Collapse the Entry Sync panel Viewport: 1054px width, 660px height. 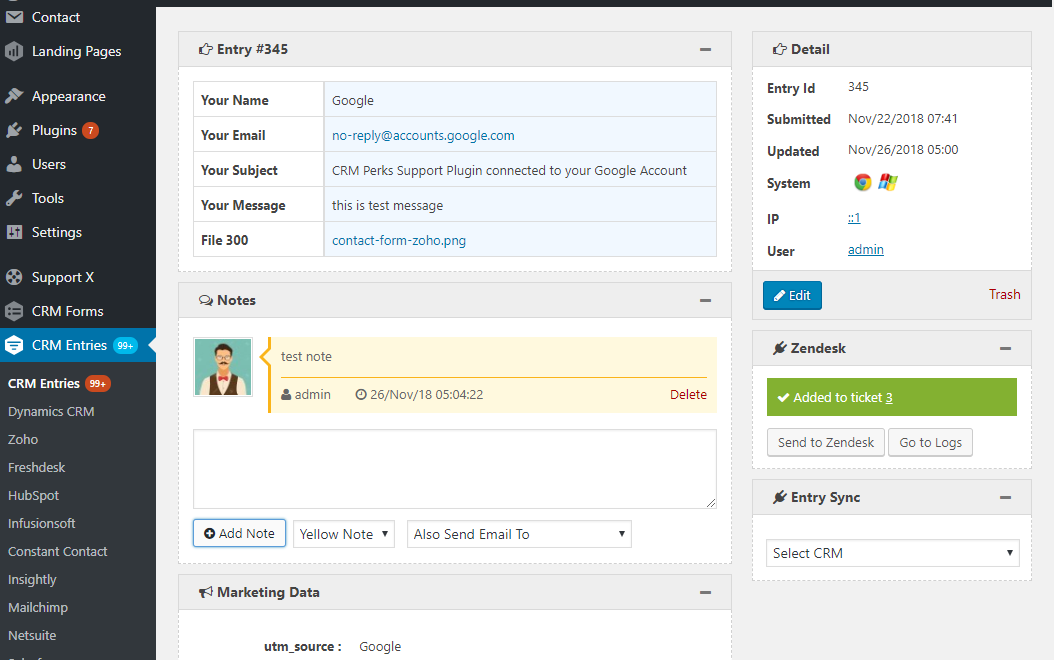coord(1006,497)
